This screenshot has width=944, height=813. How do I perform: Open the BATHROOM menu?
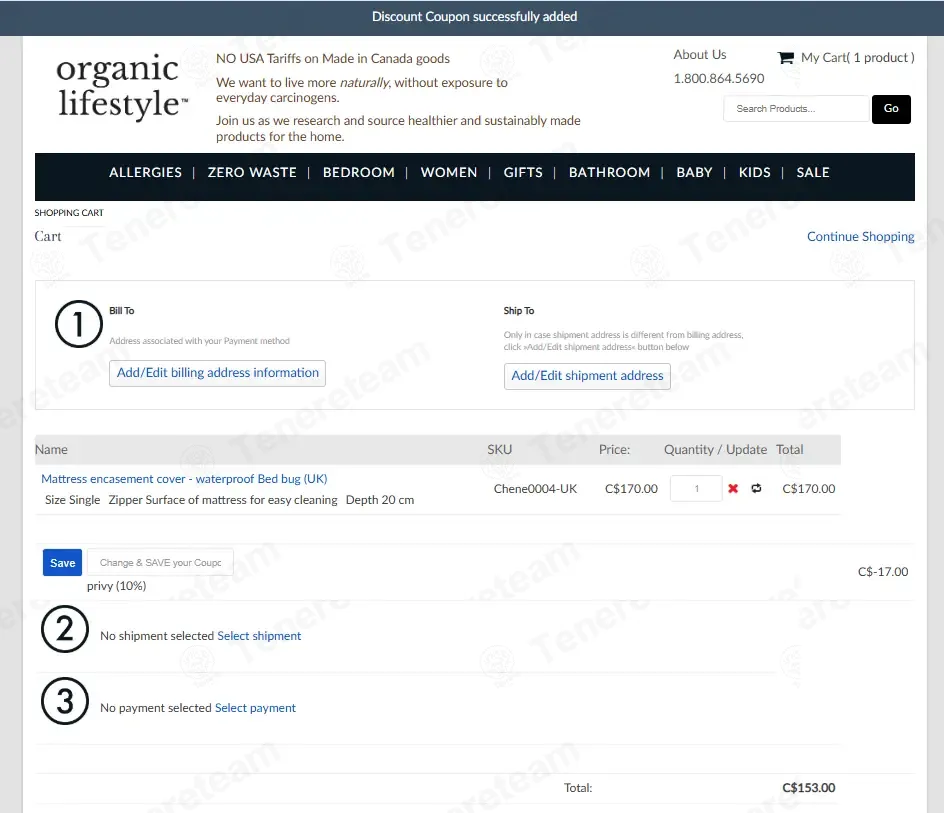[609, 172]
